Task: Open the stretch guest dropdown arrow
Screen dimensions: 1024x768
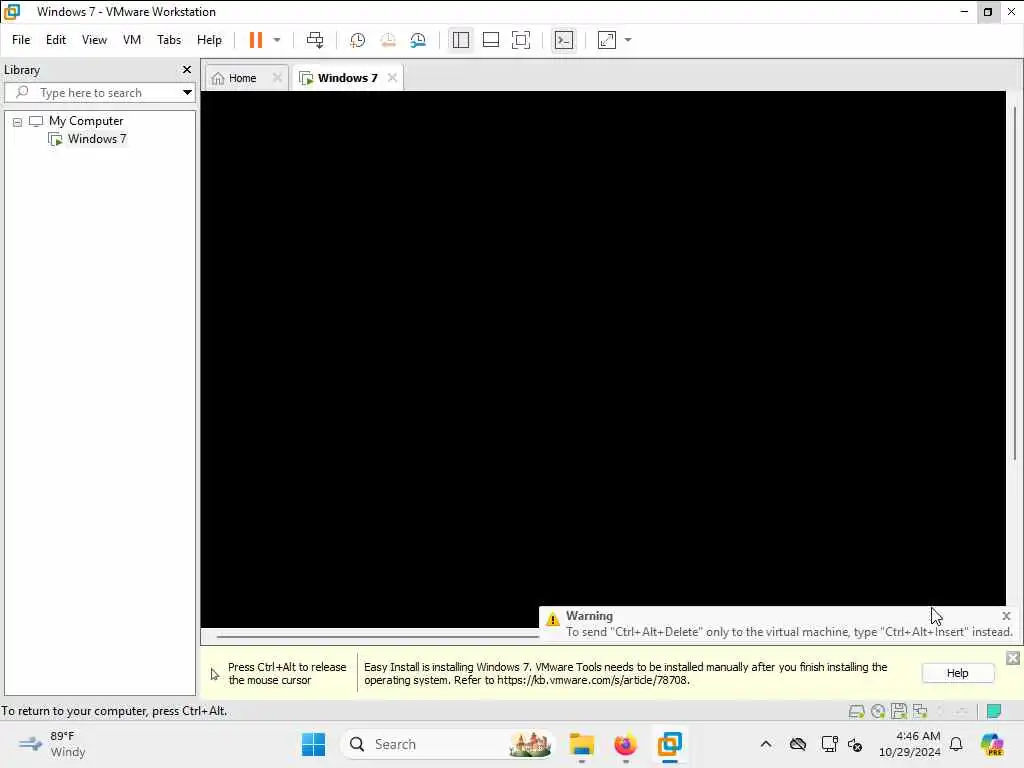Action: click(628, 40)
